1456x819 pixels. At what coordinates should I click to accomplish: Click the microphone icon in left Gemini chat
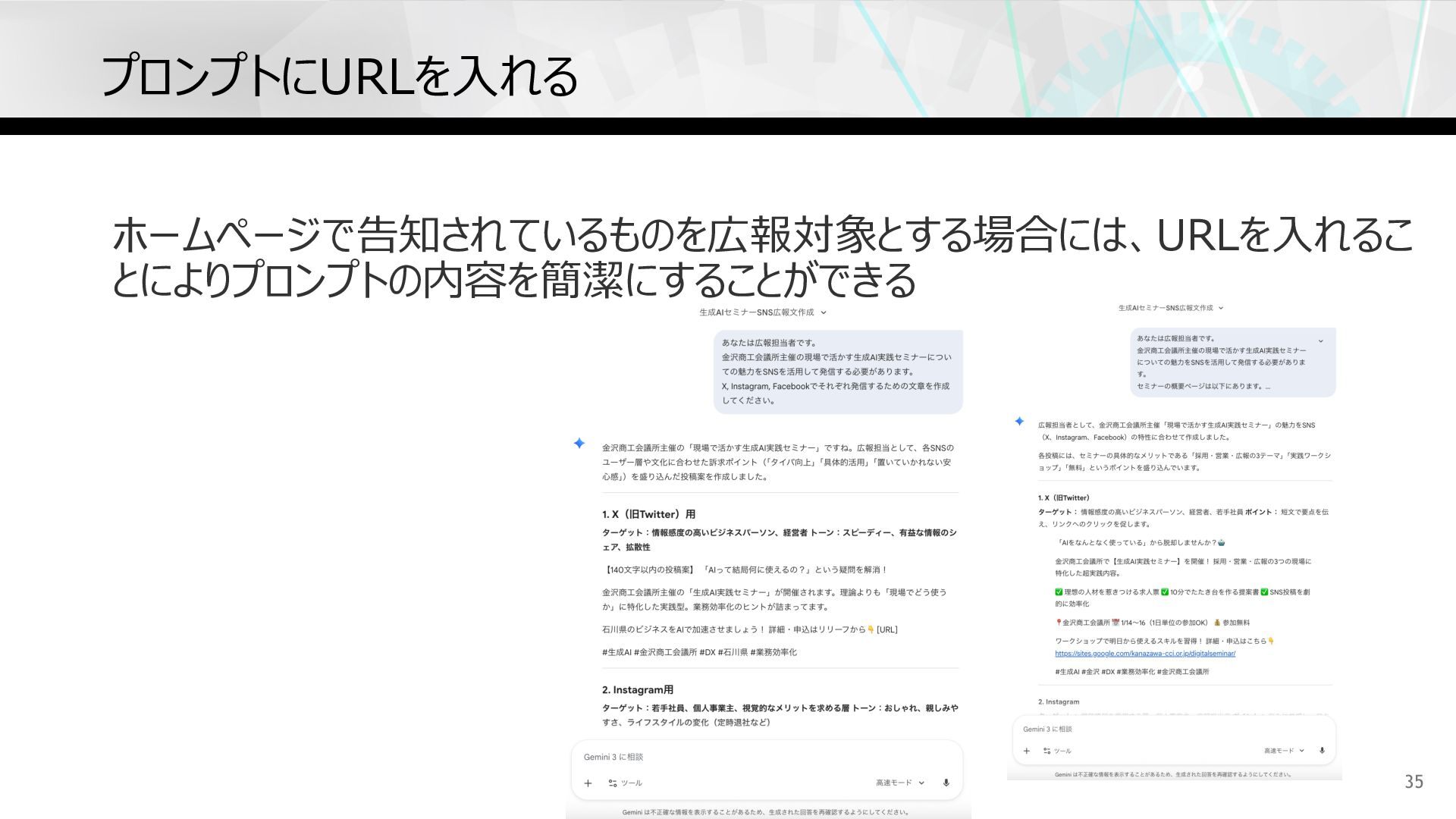(946, 783)
